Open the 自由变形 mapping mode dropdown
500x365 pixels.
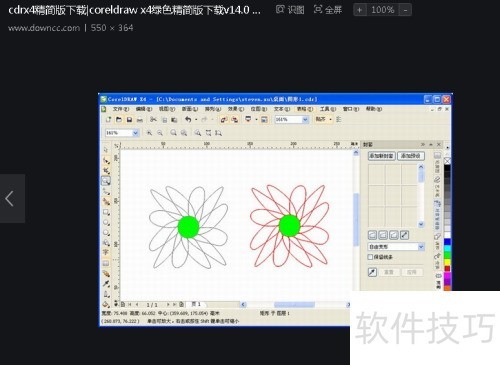point(396,247)
